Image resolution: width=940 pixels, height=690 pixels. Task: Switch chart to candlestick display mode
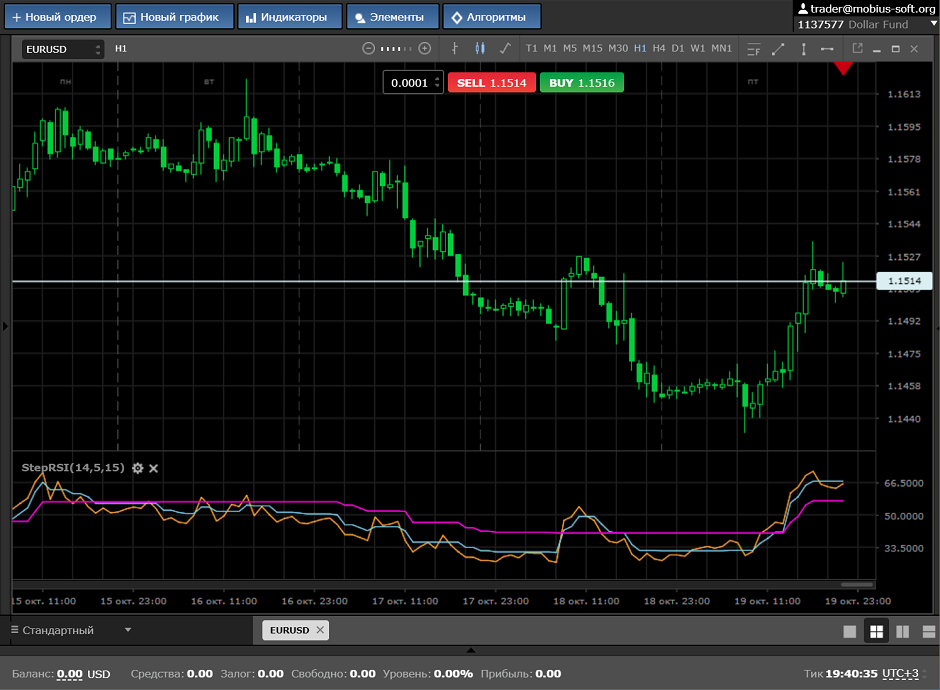[x=480, y=48]
